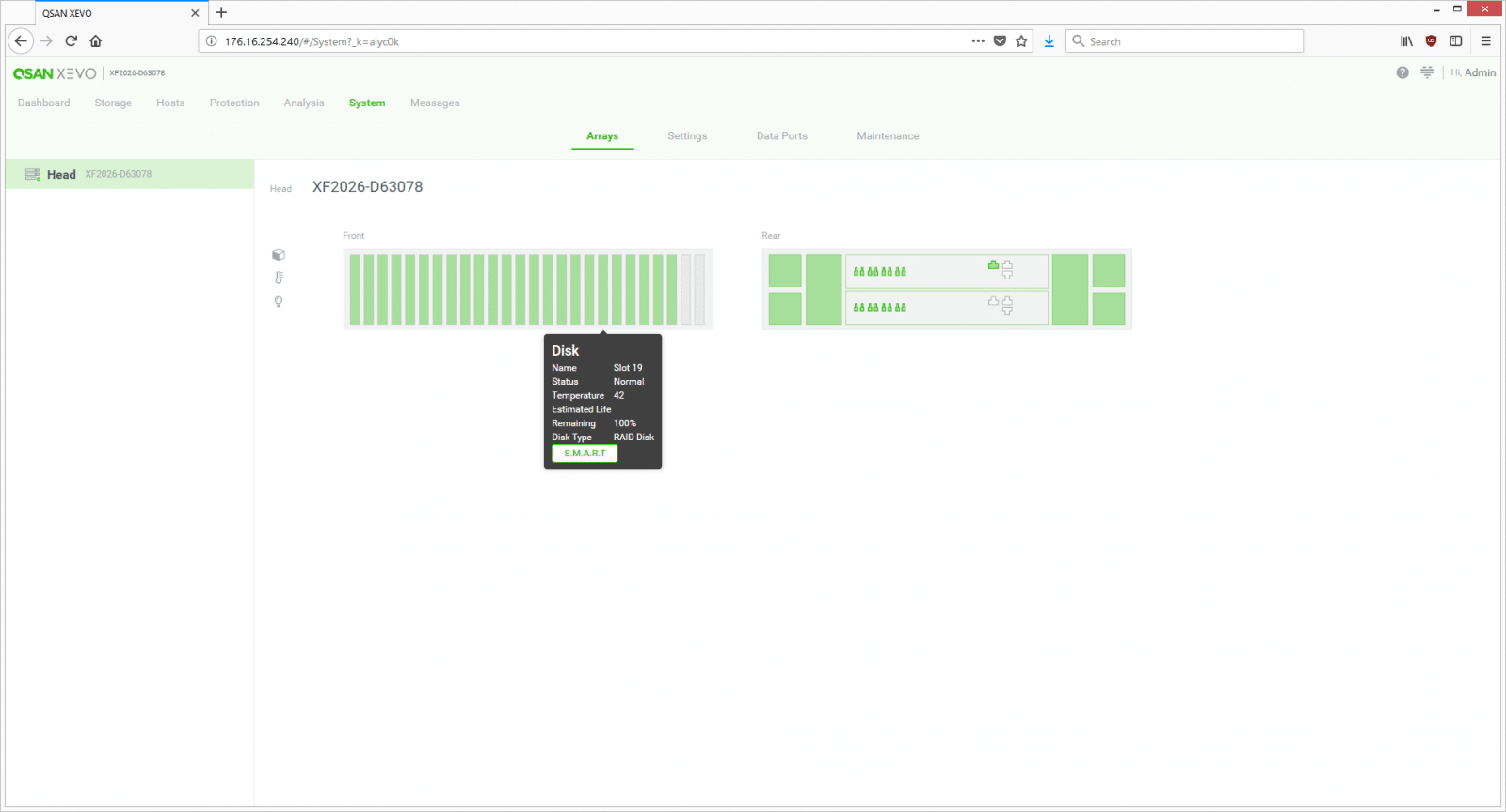Image resolution: width=1506 pixels, height=812 pixels.
Task: Click the bottom-right rear module block
Action: click(x=1109, y=309)
